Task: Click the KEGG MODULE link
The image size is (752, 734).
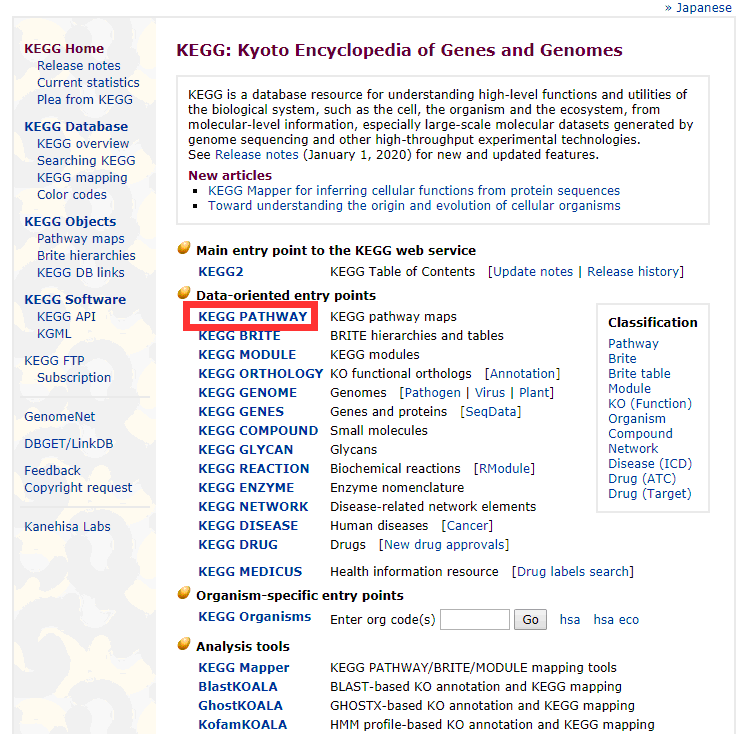Action: click(x=247, y=355)
